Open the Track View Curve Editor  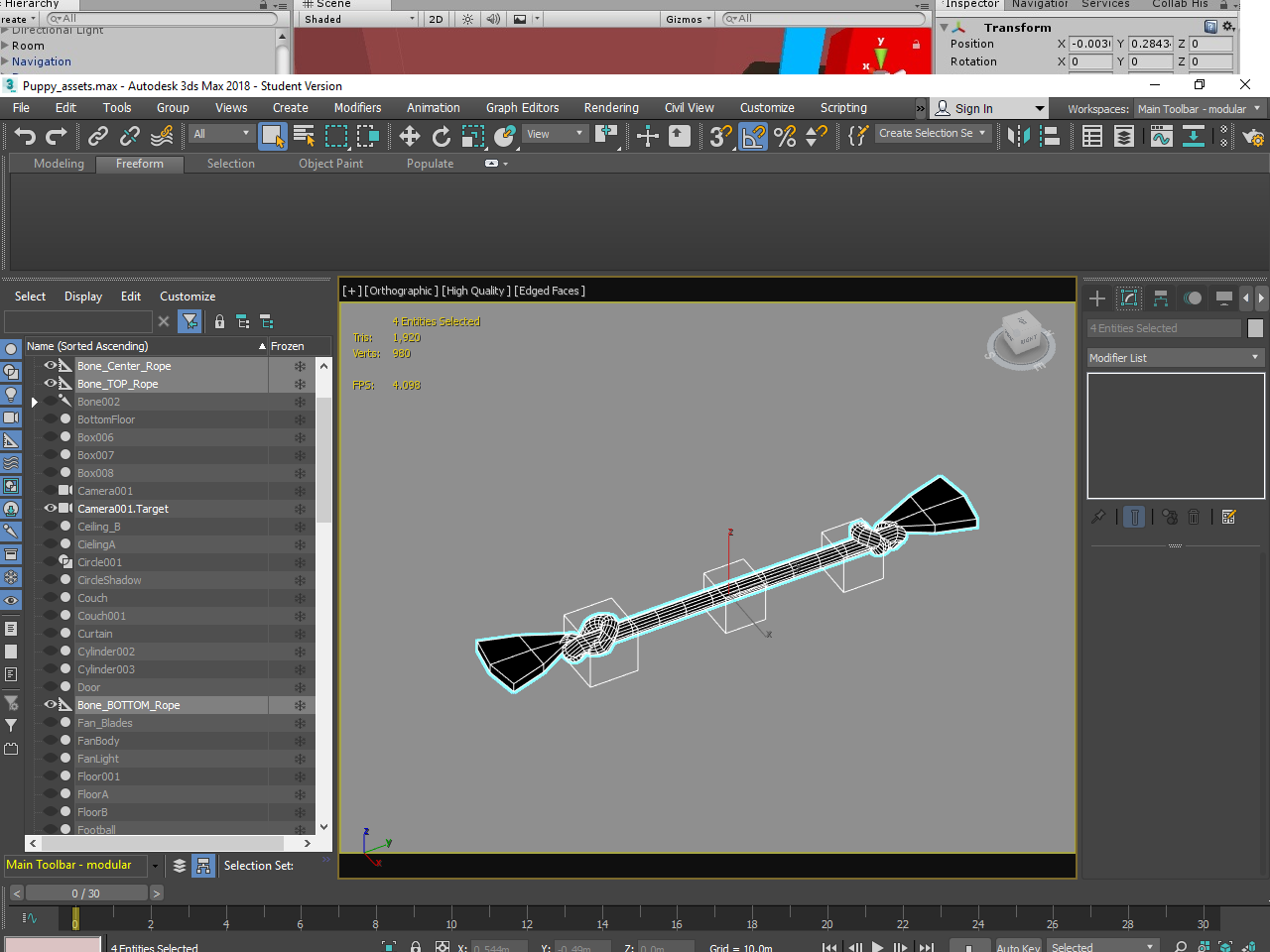(1160, 137)
